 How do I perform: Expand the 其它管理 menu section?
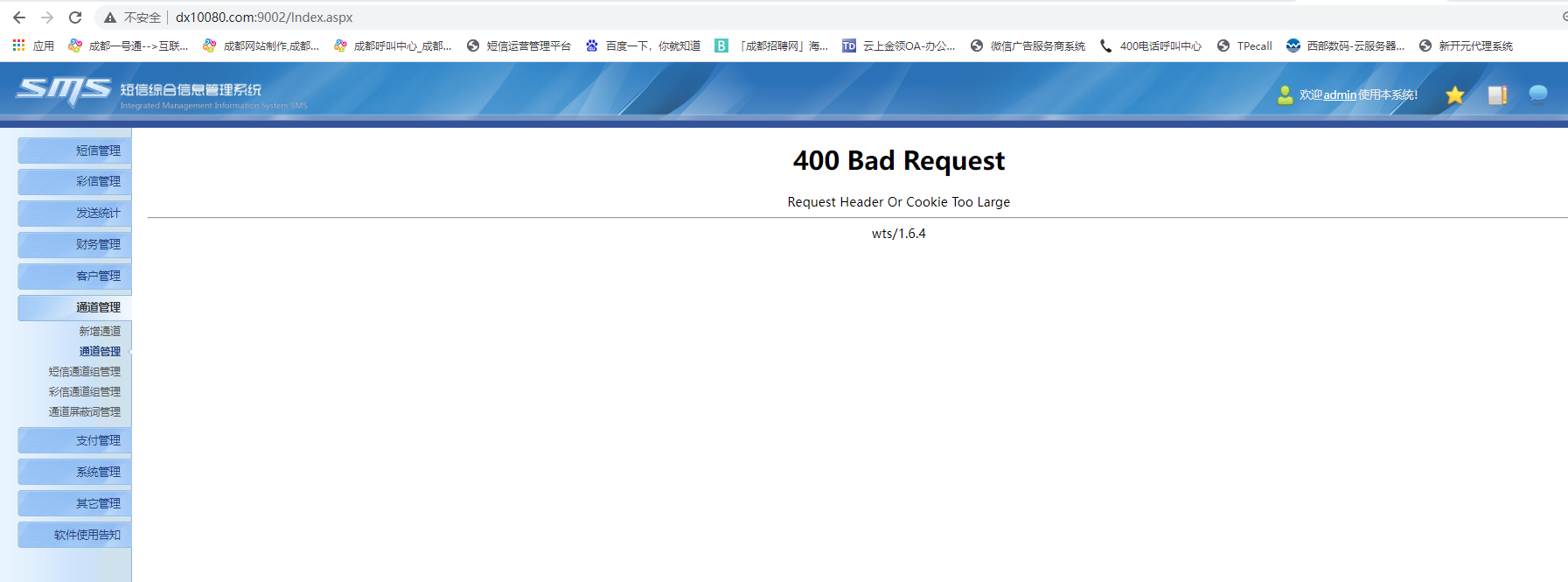(x=74, y=503)
